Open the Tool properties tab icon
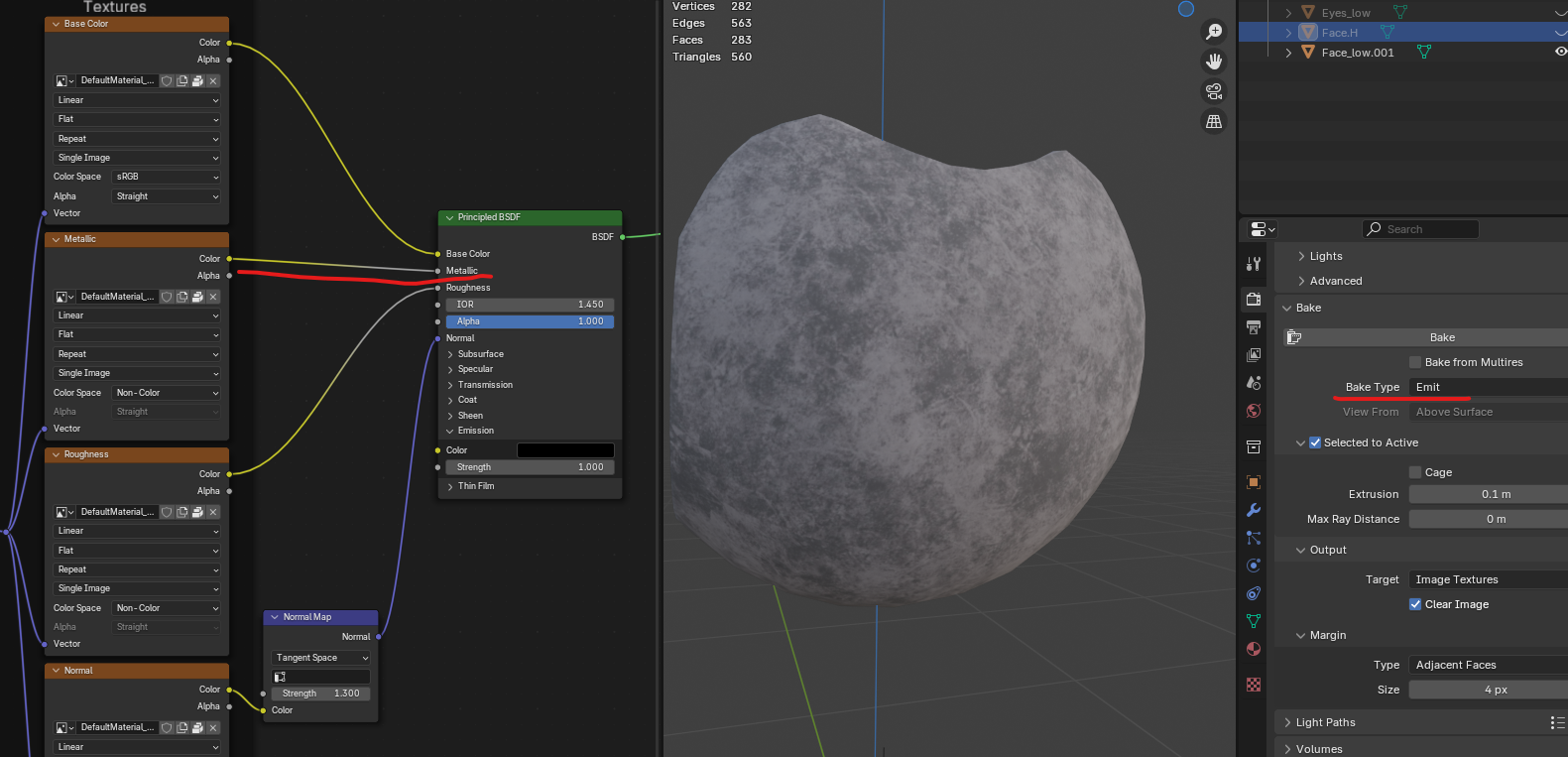The height and width of the screenshot is (757, 1568). pos(1254,264)
